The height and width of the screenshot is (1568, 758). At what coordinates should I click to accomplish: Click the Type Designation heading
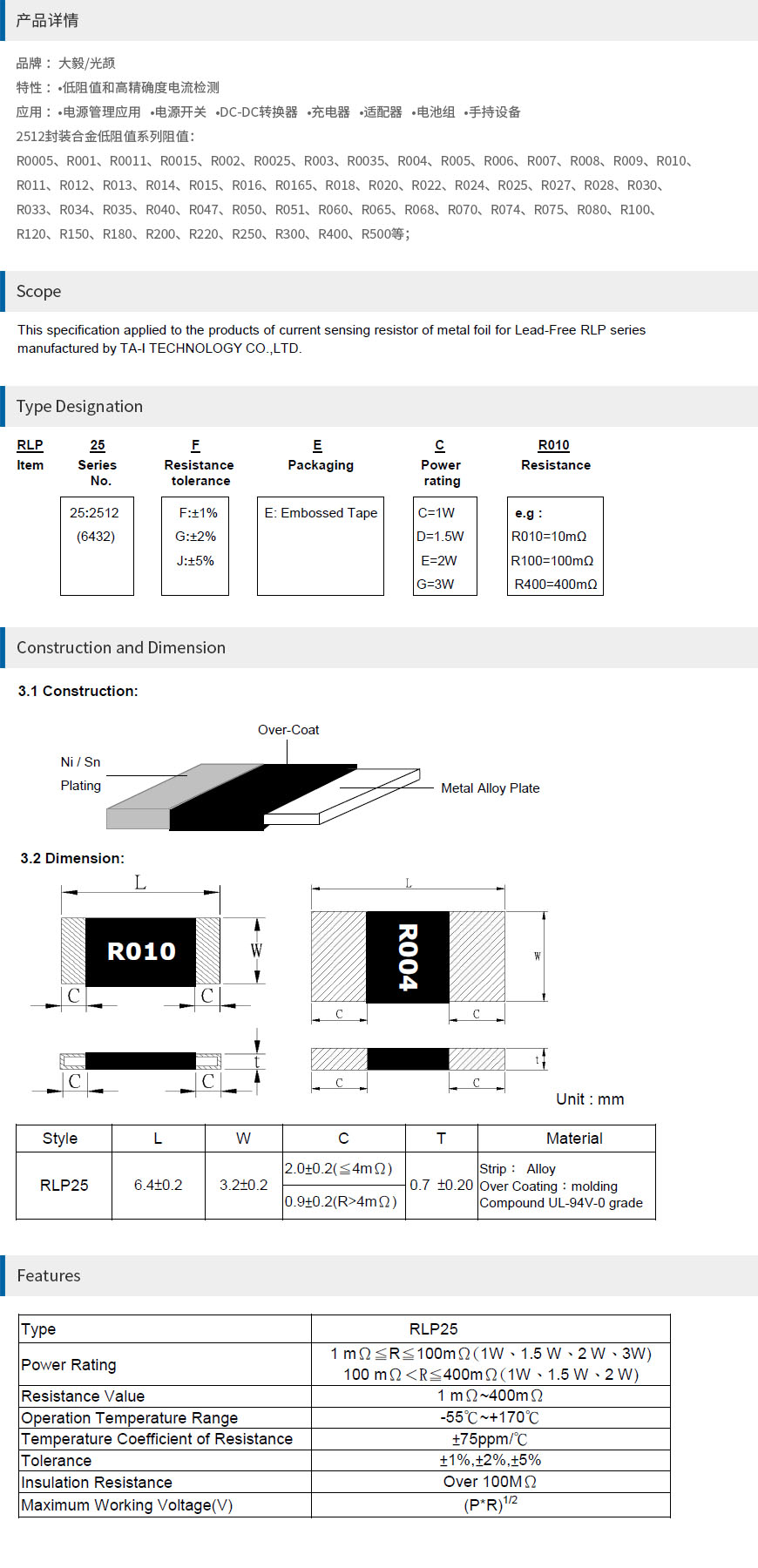79,407
